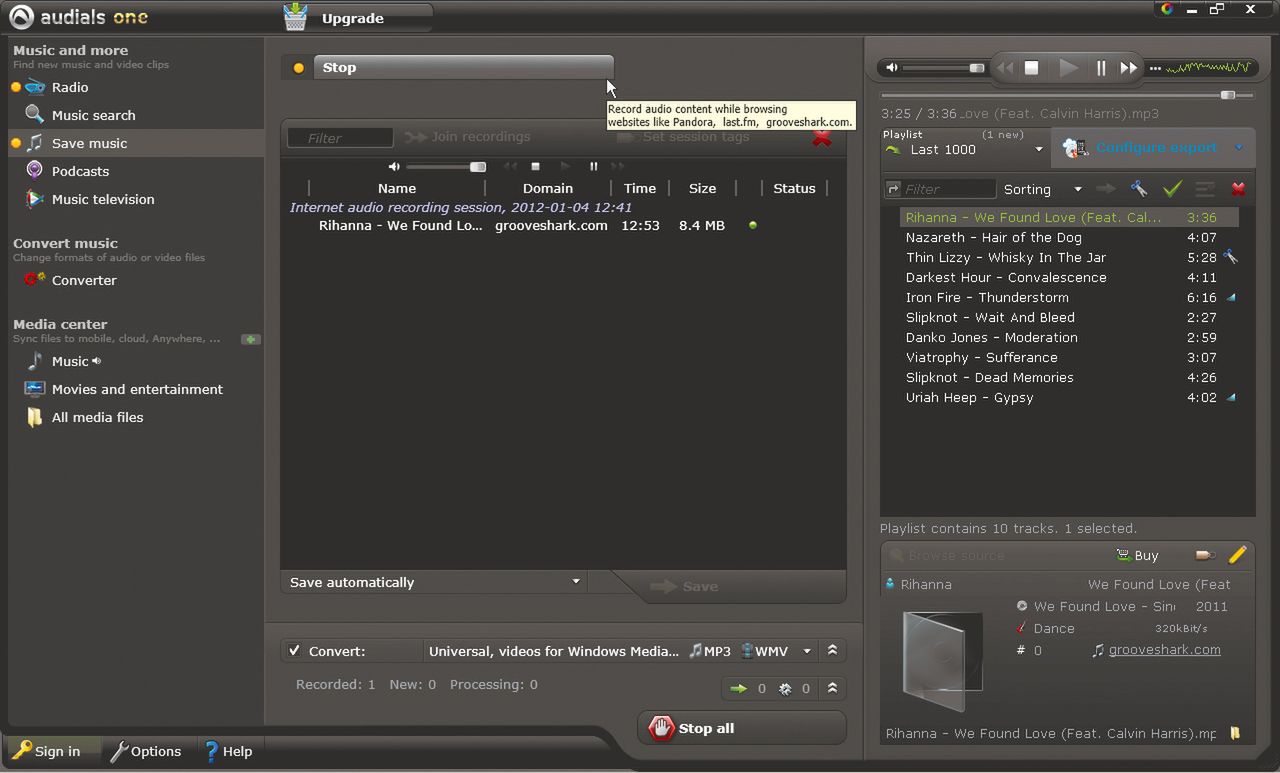The image size is (1280, 773).
Task: Click the playlist list-view icon
Action: [1205, 188]
